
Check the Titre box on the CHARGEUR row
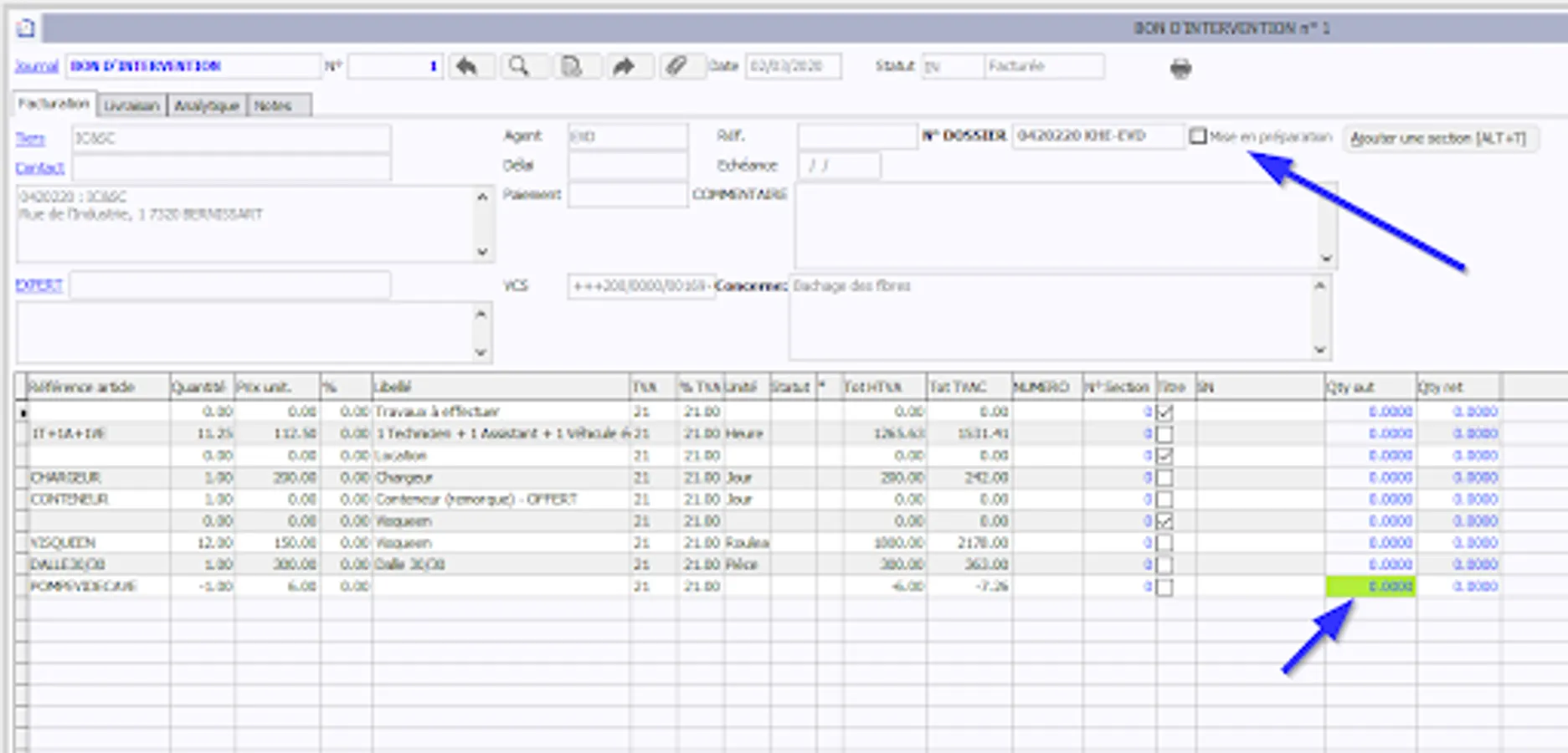click(x=1164, y=479)
